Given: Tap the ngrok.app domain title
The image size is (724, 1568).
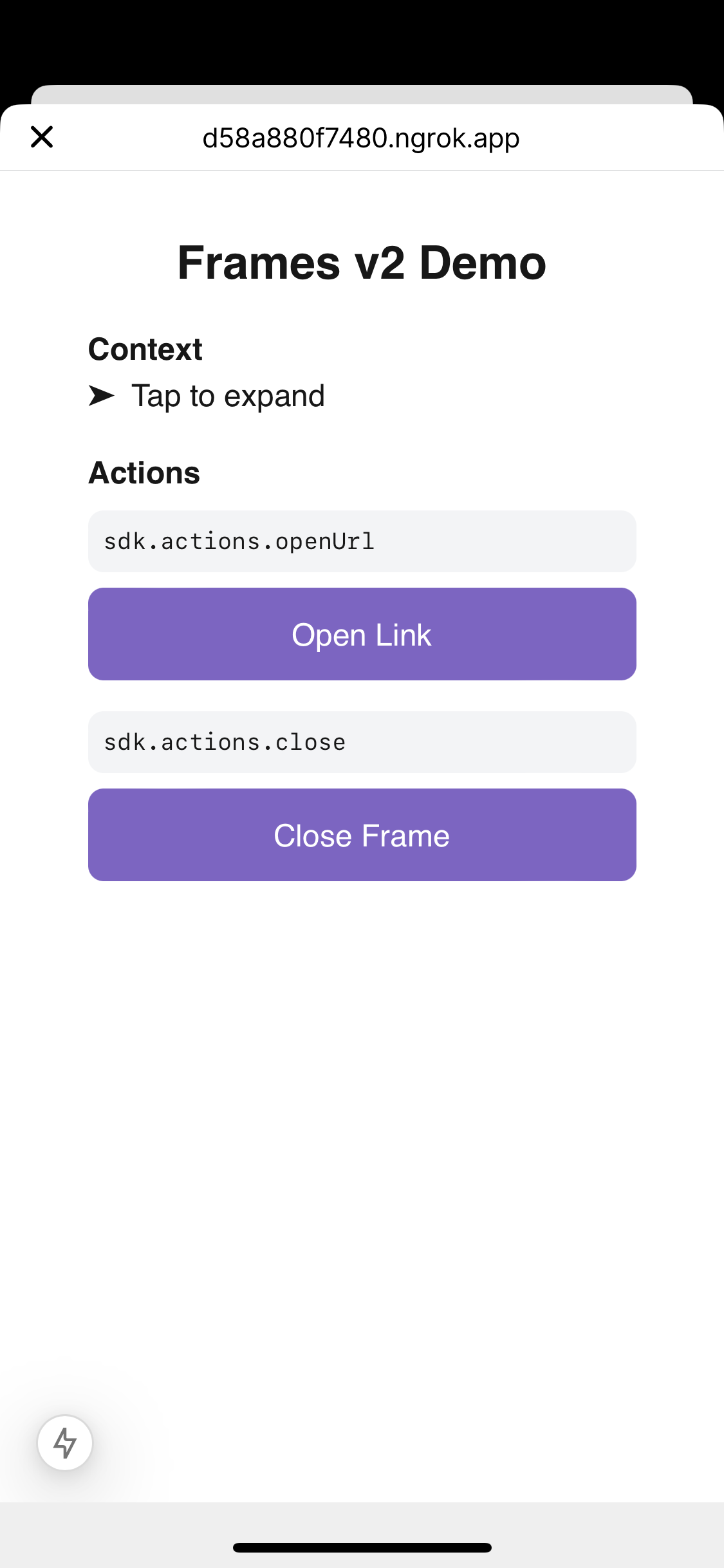Looking at the screenshot, I should tap(361, 138).
